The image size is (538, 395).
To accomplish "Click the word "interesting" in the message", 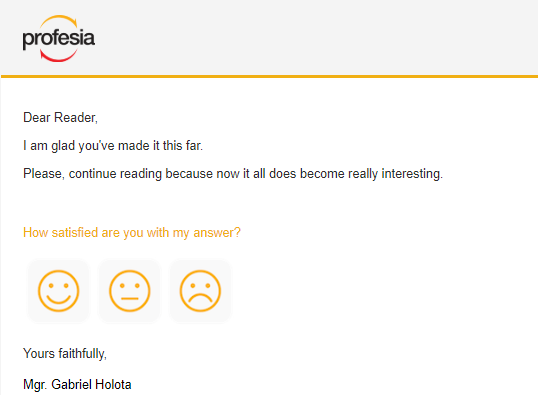I will tap(411, 174).
